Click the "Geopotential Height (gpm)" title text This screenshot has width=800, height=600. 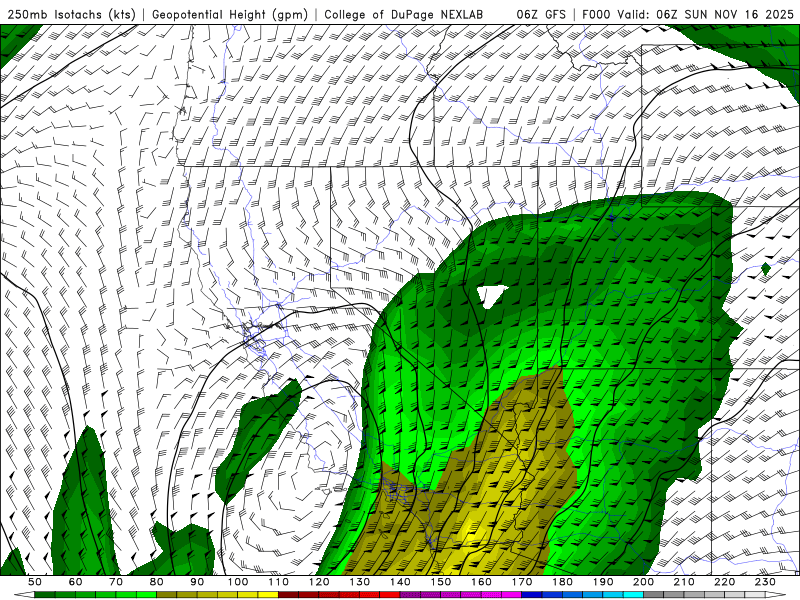pyautogui.click(x=230, y=14)
